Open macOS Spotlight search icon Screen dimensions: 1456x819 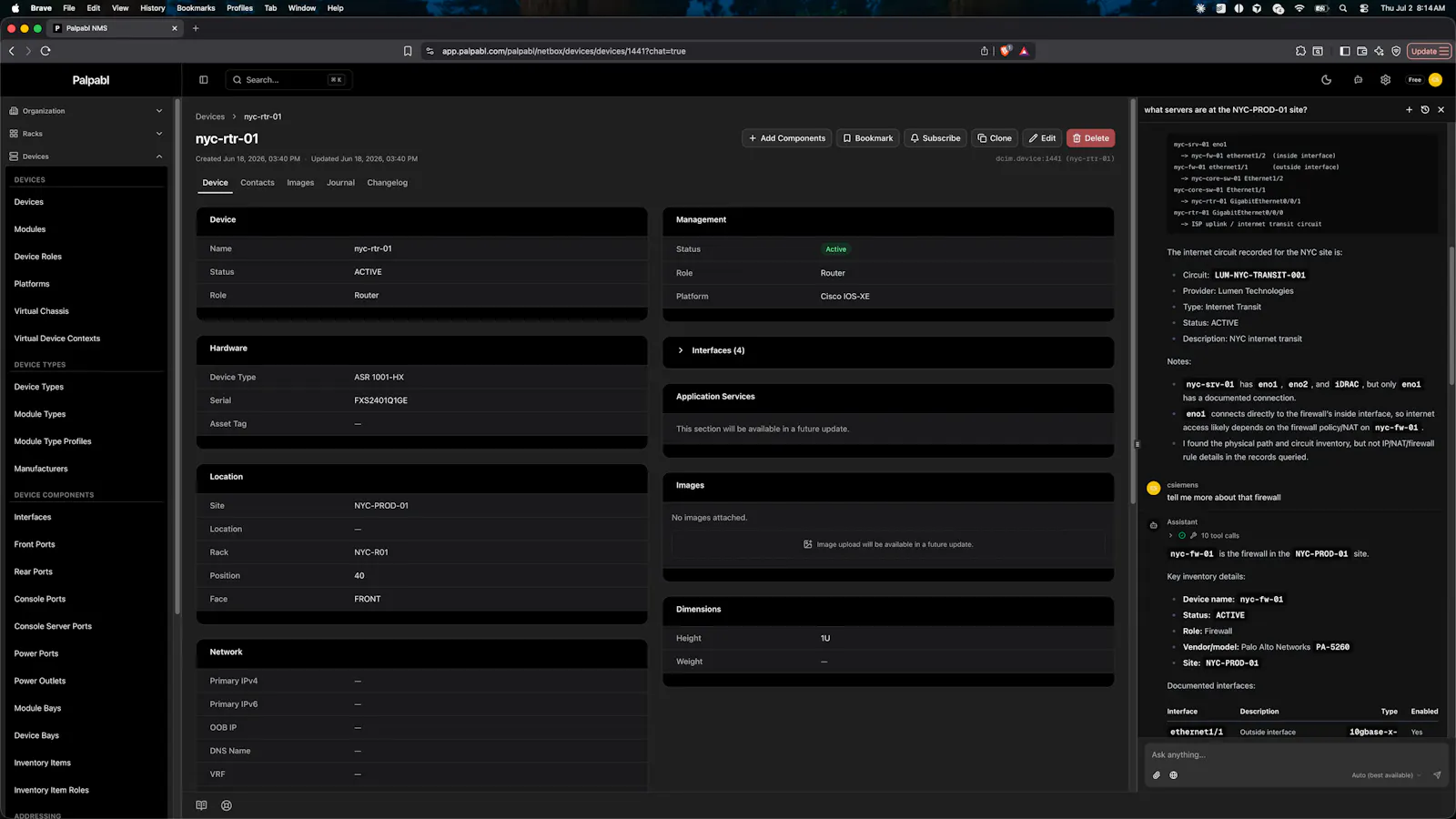pos(1343,8)
